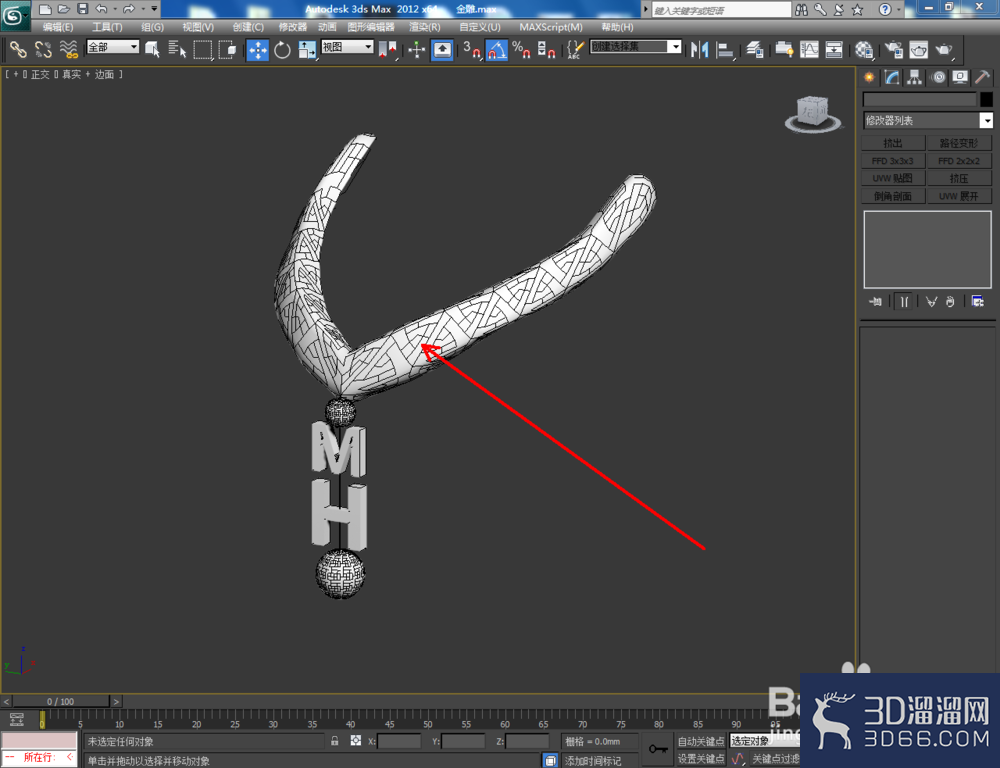This screenshot has width=1000, height=768.
Task: Toggle Percent Snap
Action: click(521, 49)
